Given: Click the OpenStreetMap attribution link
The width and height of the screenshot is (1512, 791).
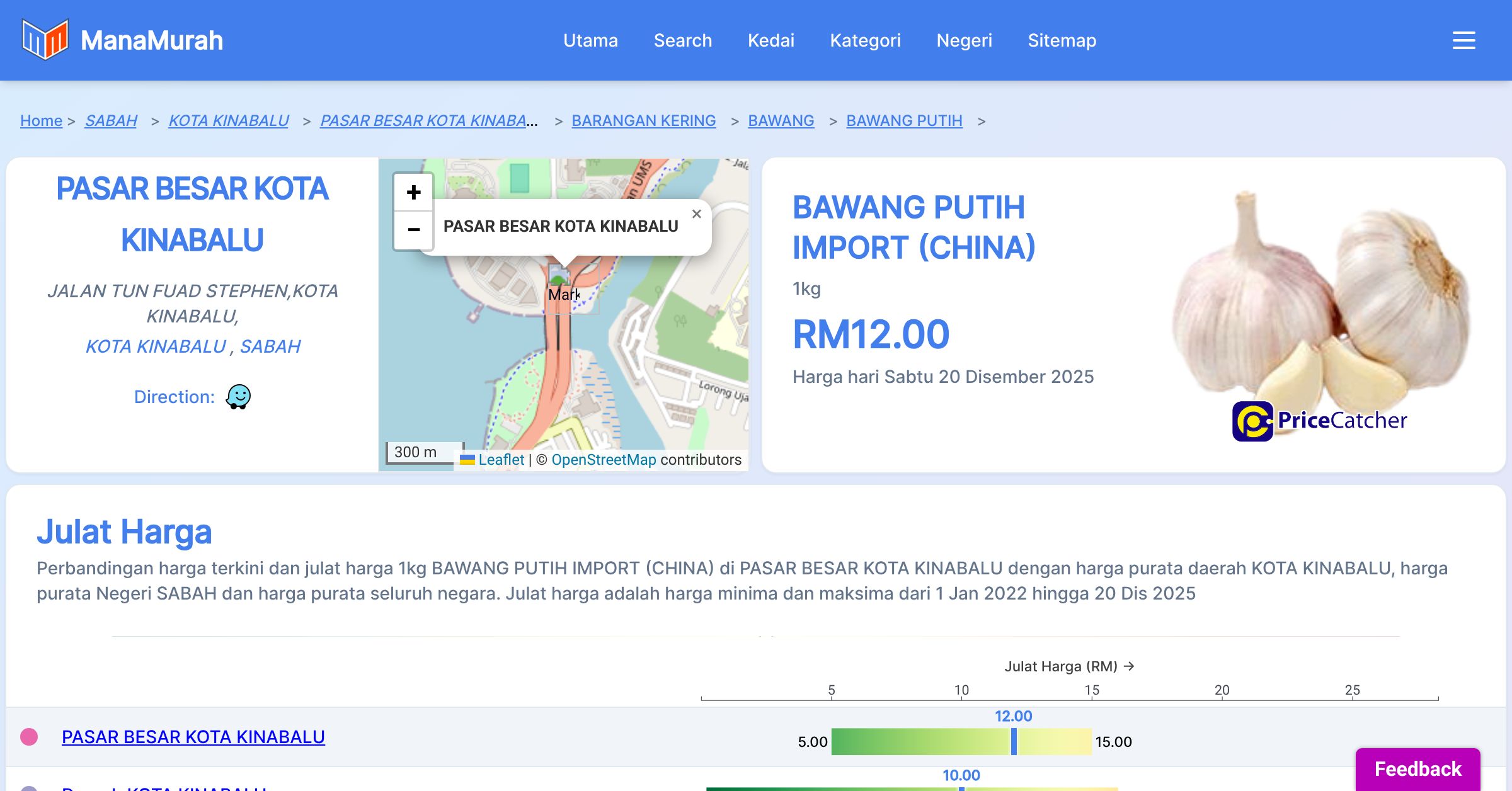Looking at the screenshot, I should coord(604,460).
